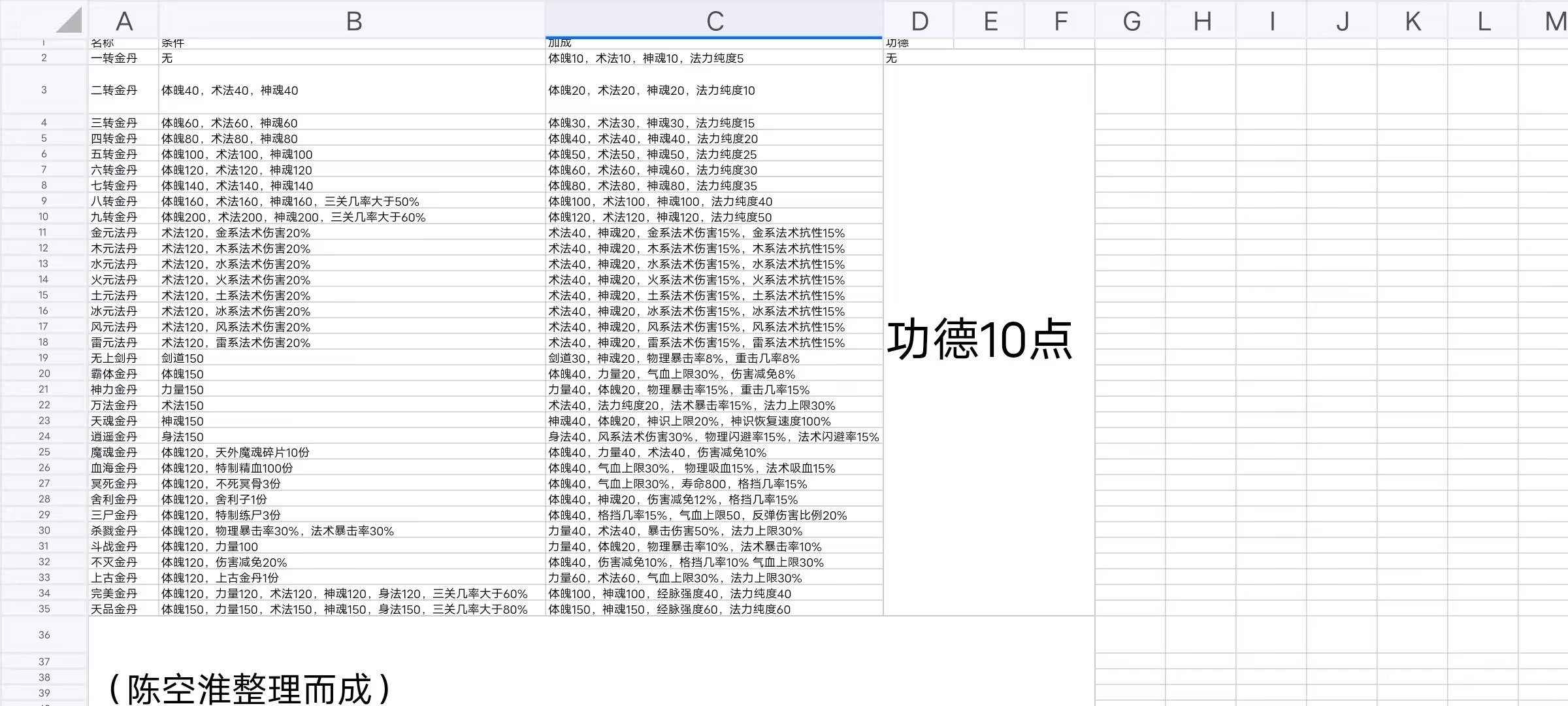This screenshot has height=706, width=1568.
Task: Click cell '体魄120，上古金丹1份'
Action: pos(352,578)
